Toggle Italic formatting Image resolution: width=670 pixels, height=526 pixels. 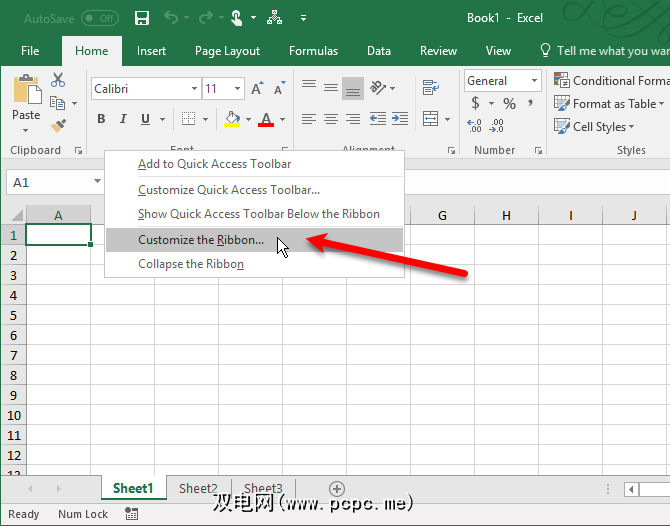[123, 120]
